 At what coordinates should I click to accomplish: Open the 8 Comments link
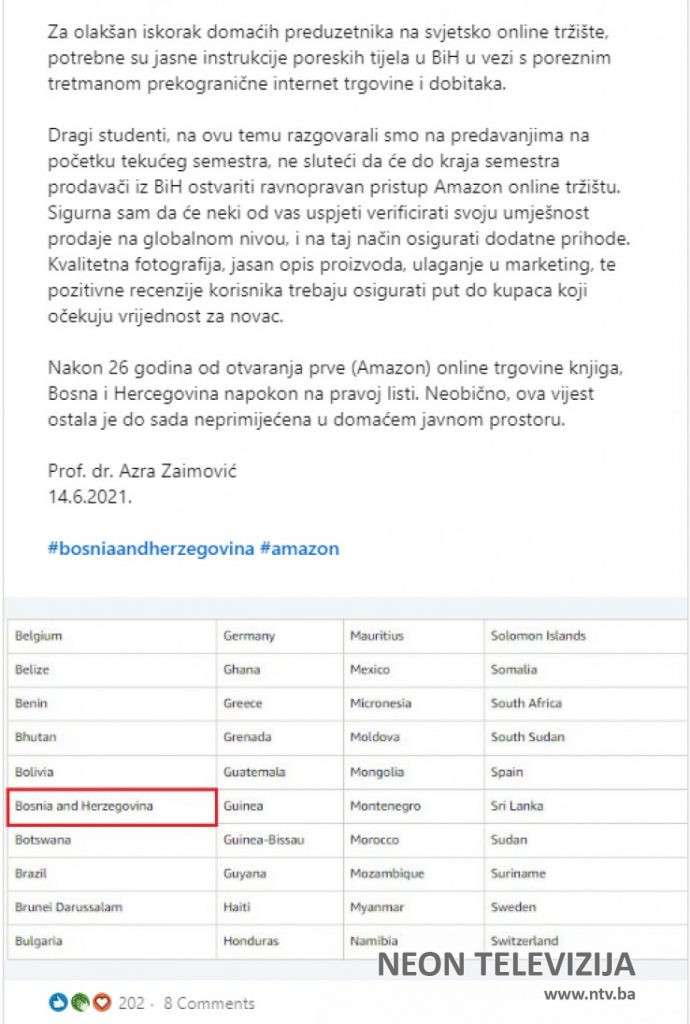208,1003
